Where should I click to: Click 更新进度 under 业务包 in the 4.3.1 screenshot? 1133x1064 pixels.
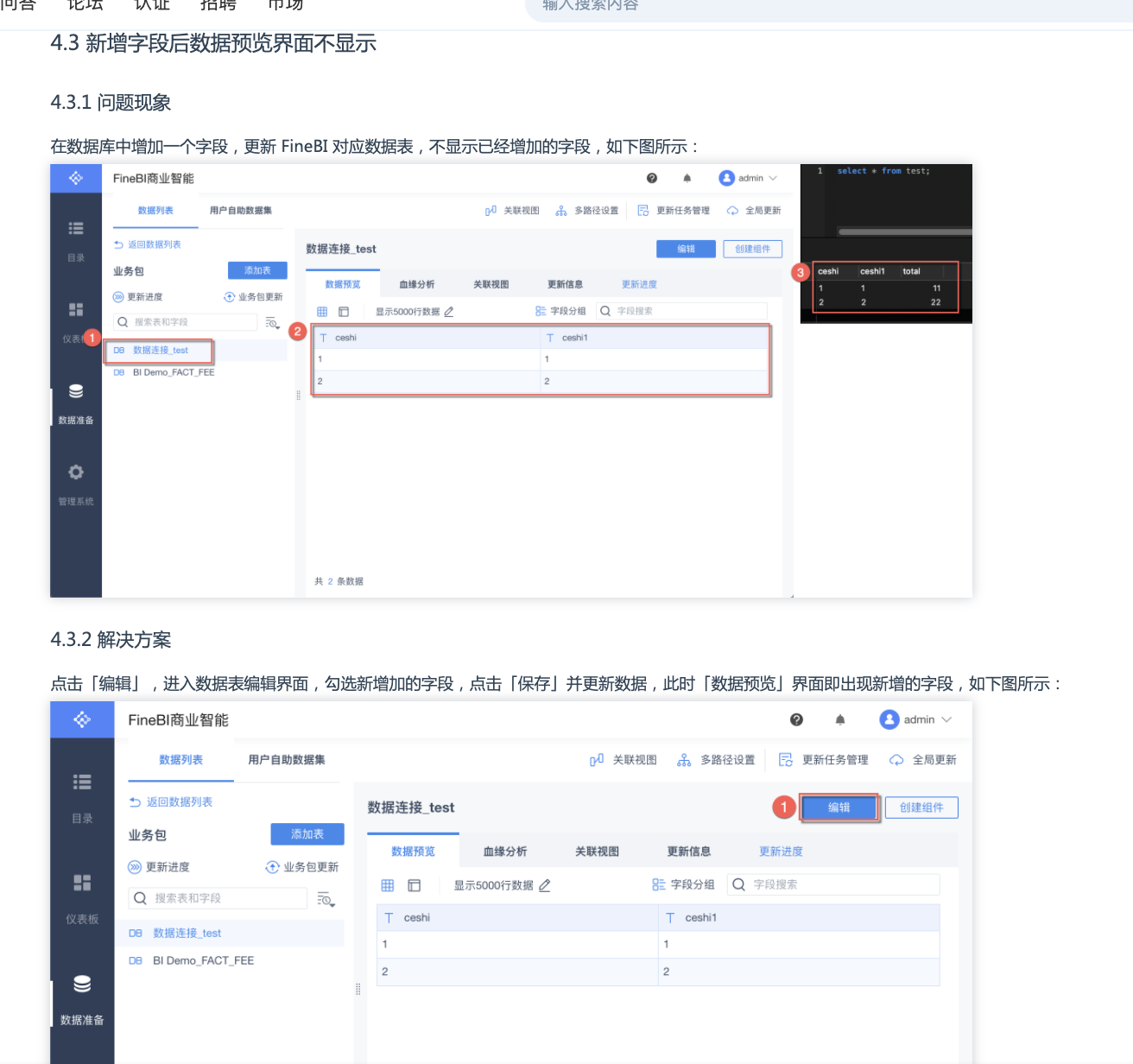click(138, 297)
